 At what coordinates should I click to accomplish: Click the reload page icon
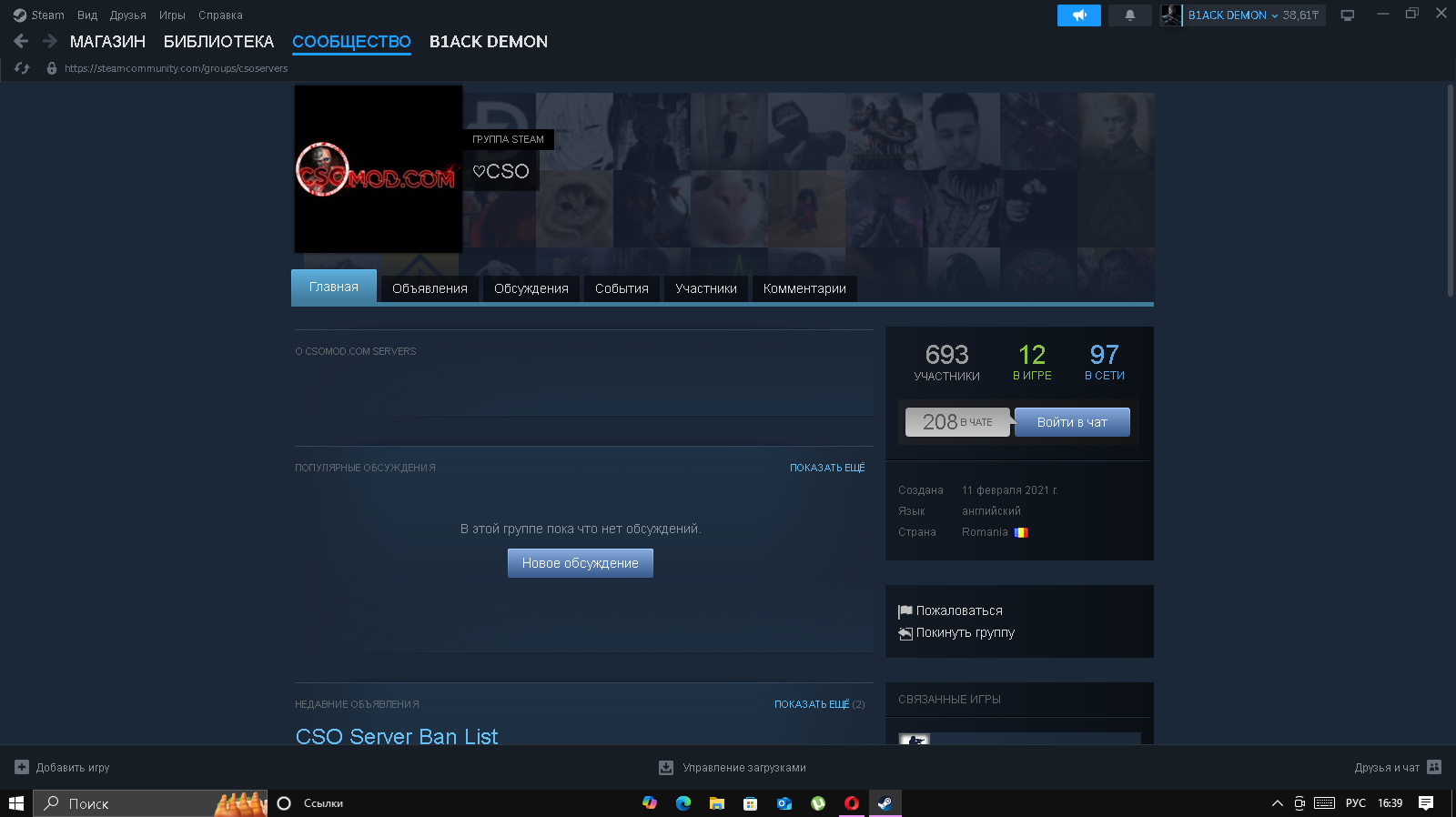(x=23, y=68)
